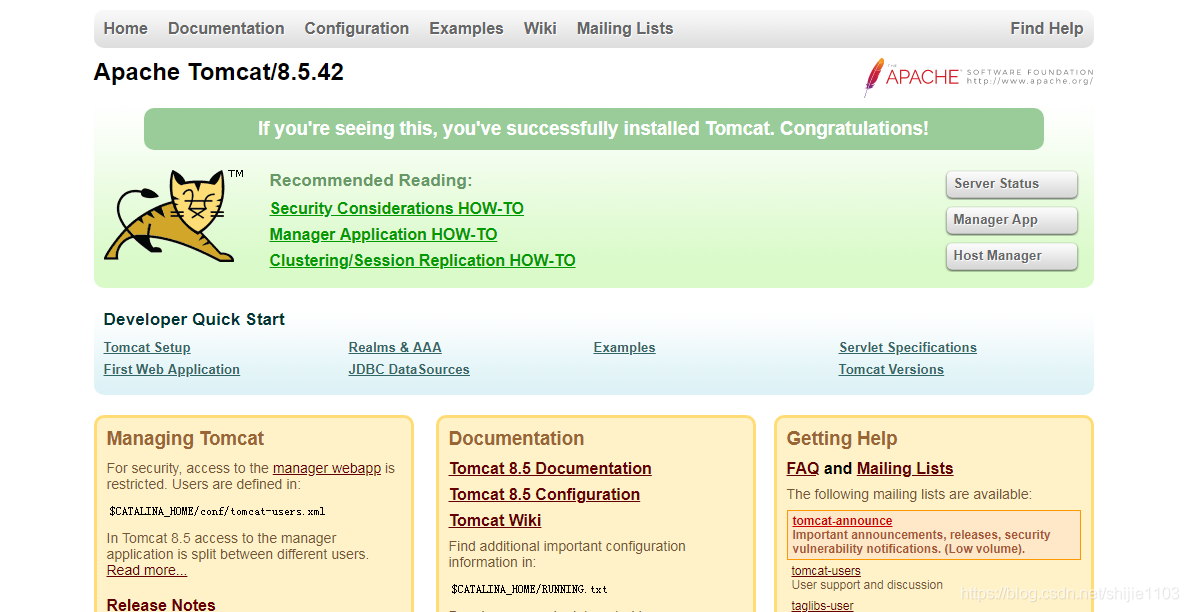Visit the Tomcat Wiki link
The height and width of the screenshot is (612, 1189).
pyautogui.click(x=494, y=520)
